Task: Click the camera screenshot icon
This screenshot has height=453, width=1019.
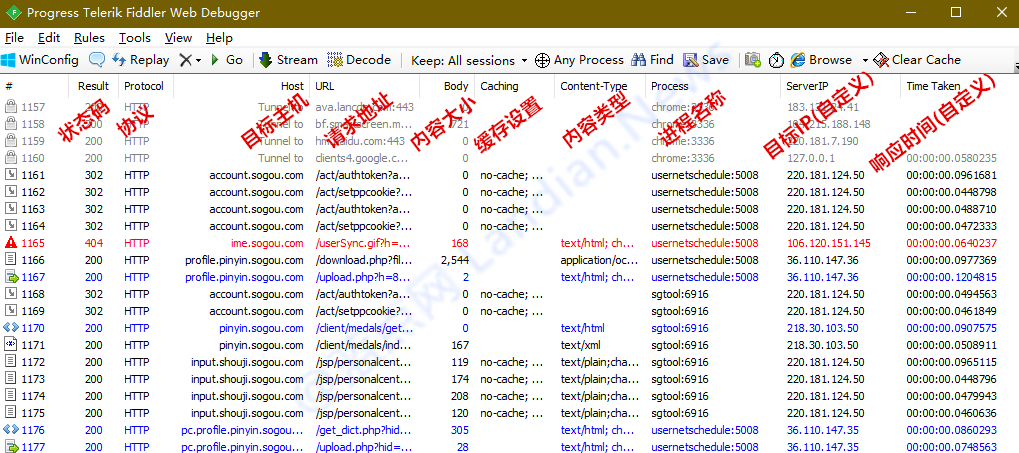Action: [753, 60]
